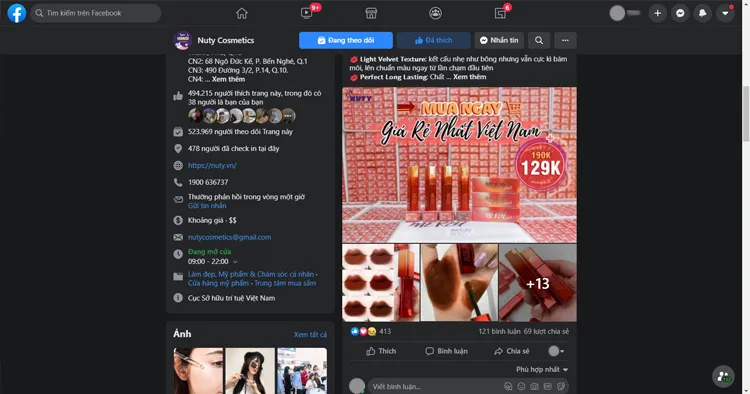The image size is (750, 394).
Task: Click the plus Create button
Action: 658,13
